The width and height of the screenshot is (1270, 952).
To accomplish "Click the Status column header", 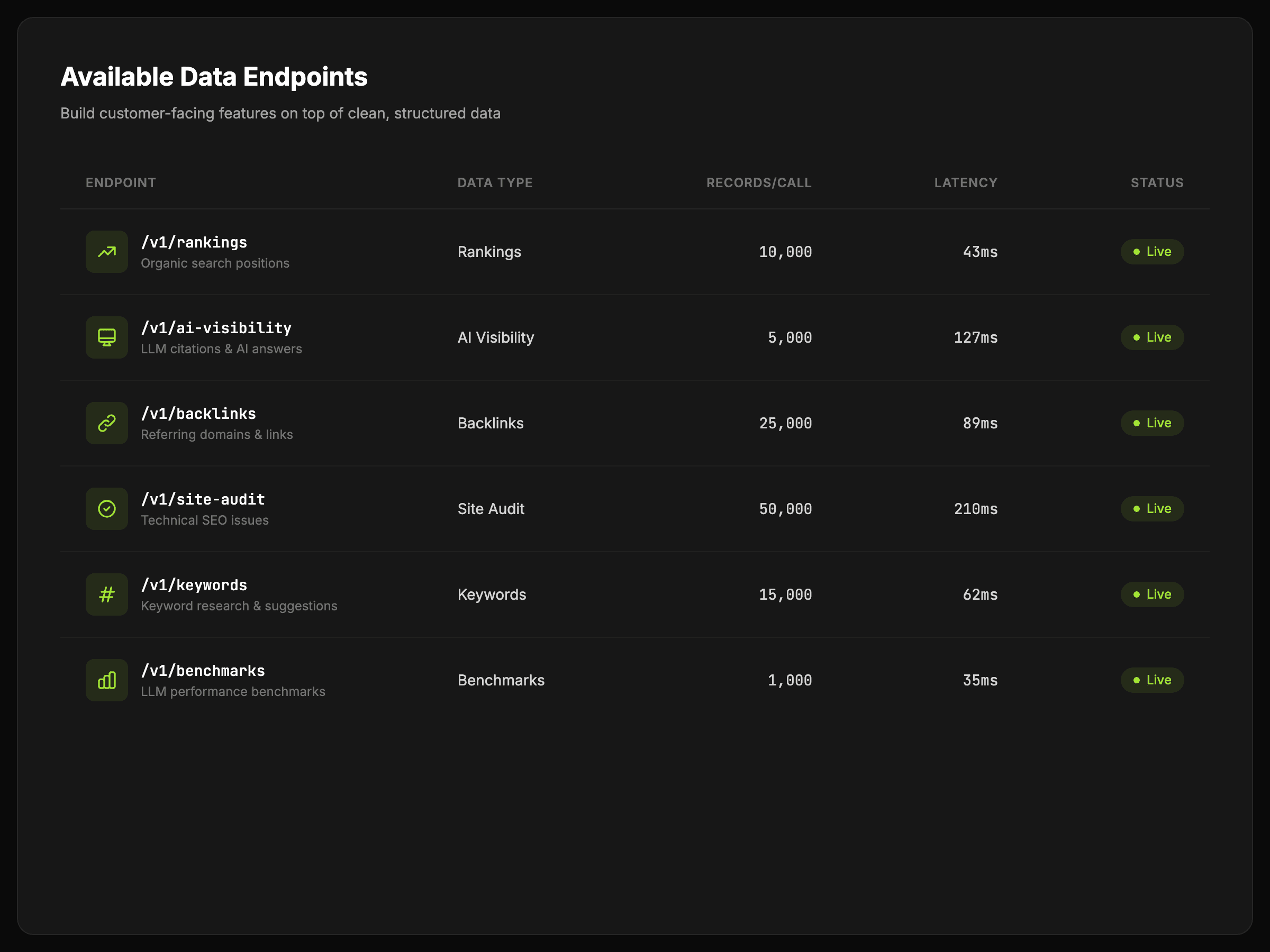I will pos(1156,182).
